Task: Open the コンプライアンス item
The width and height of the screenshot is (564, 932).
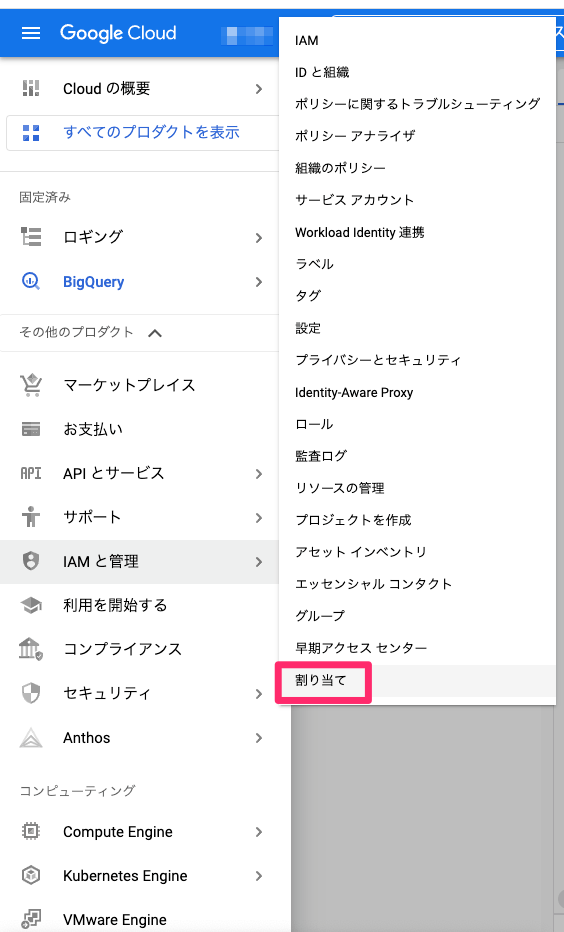Action: [140, 649]
